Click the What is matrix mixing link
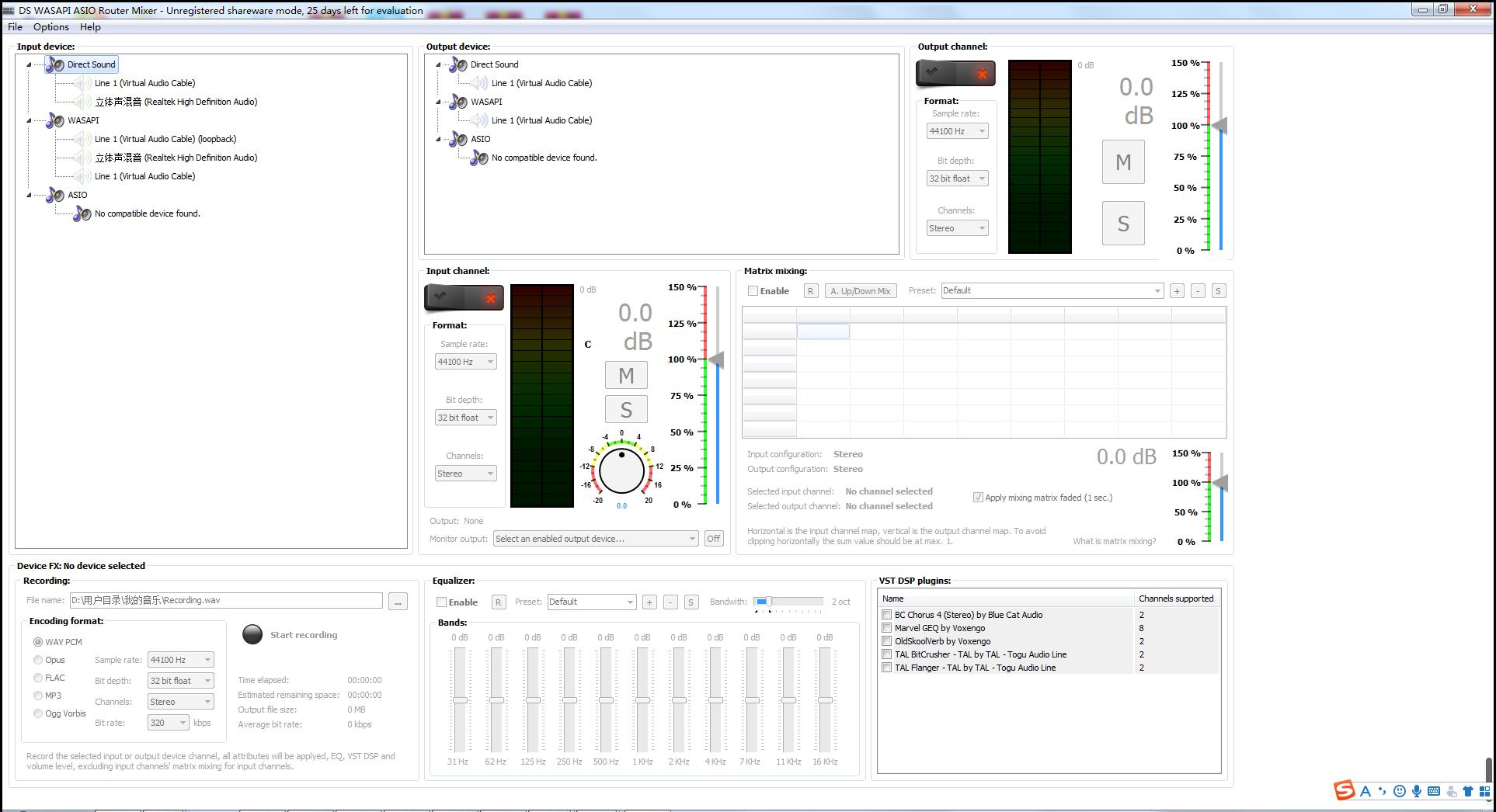The width and height of the screenshot is (1496, 812). [1114, 541]
